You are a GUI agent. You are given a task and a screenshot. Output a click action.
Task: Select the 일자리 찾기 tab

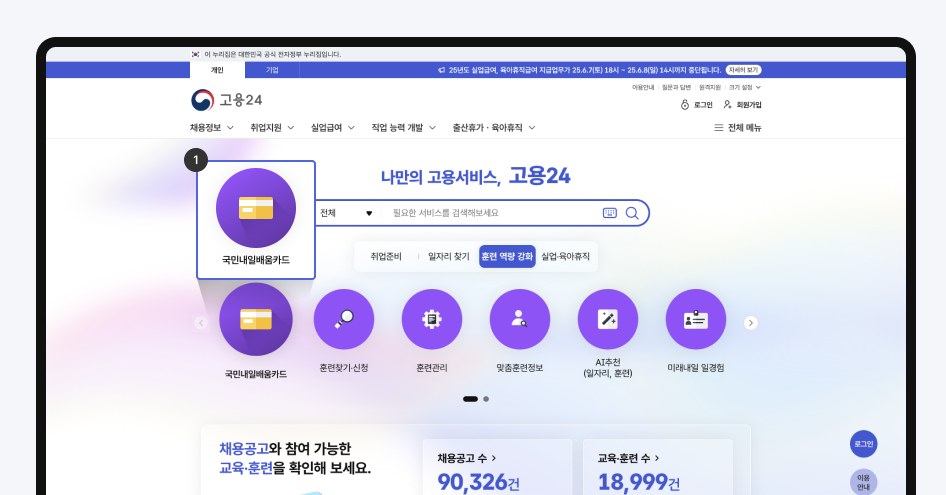point(449,257)
